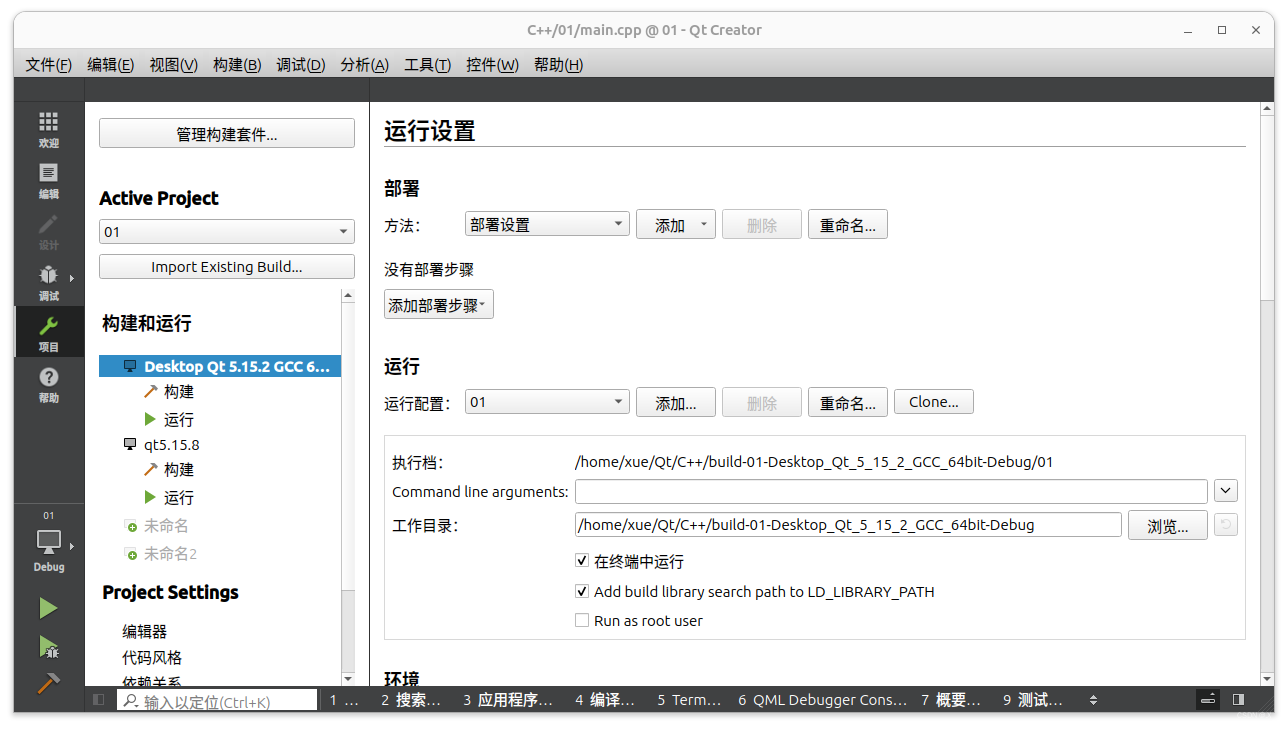Screen dimensions: 1288x729
Task: Open the 工具 menu
Action: pos(427,65)
